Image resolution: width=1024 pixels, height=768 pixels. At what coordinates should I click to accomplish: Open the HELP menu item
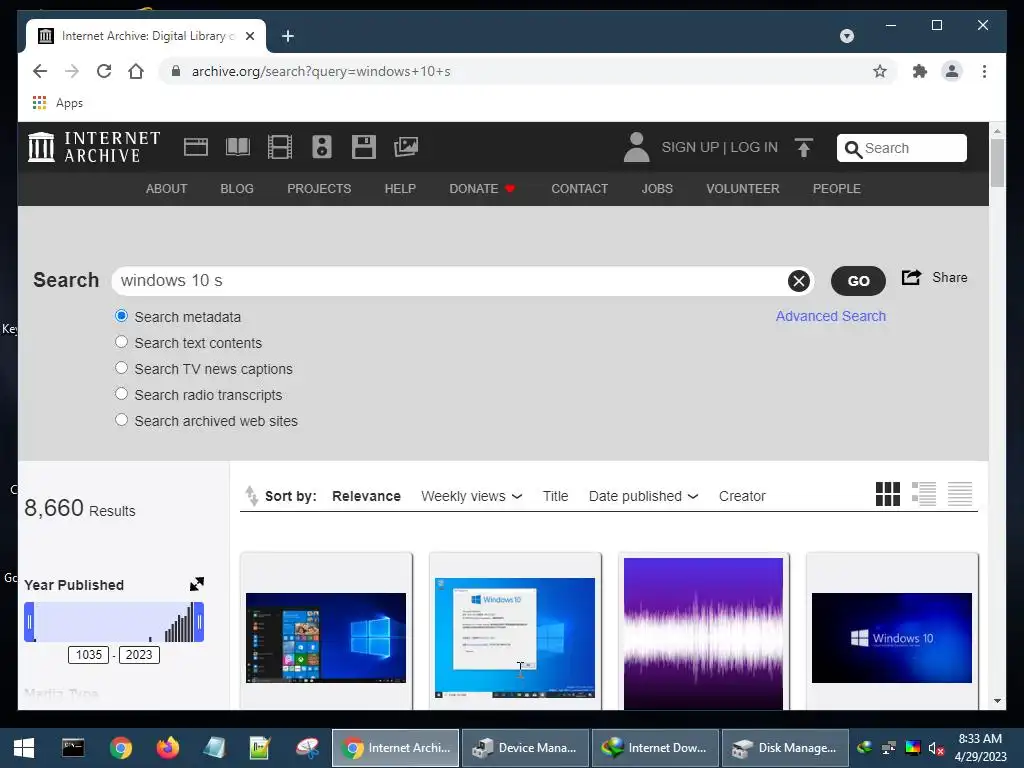tap(400, 189)
